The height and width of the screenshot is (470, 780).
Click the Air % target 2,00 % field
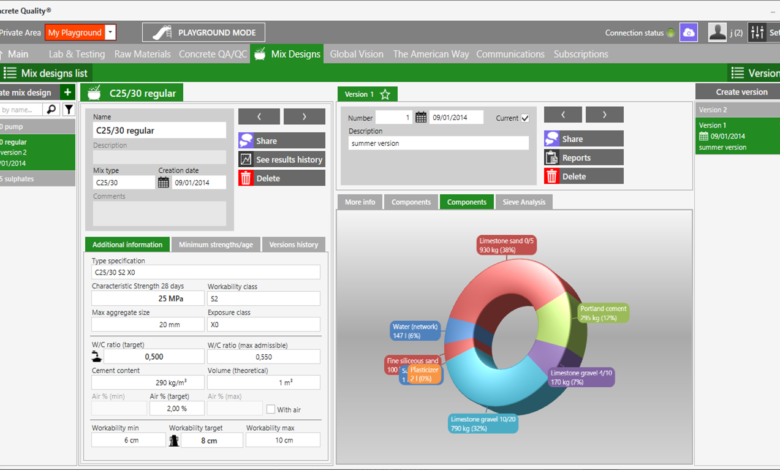tap(177, 408)
